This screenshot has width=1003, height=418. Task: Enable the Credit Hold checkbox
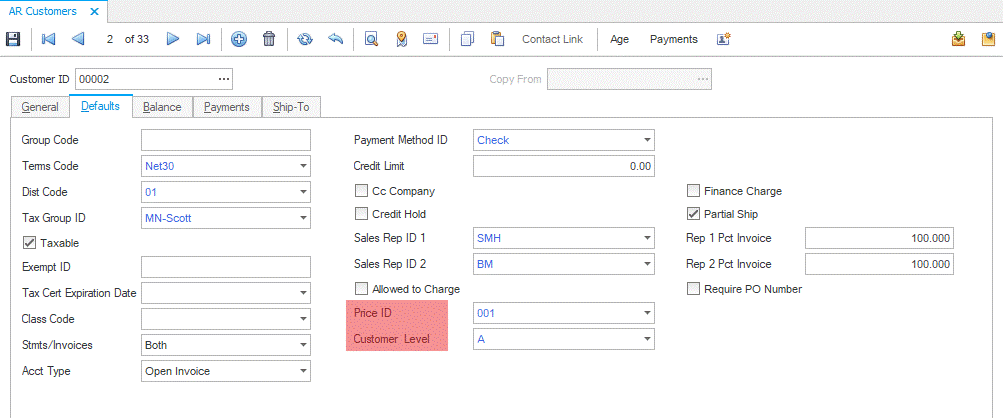point(362,213)
